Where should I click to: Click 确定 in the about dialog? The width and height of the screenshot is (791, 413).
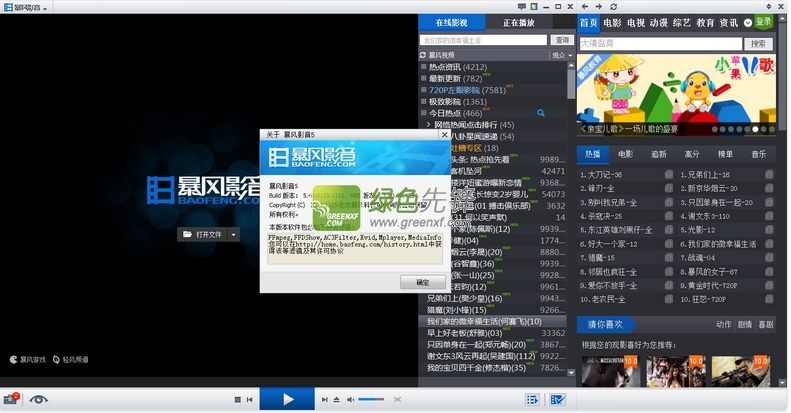(x=423, y=282)
